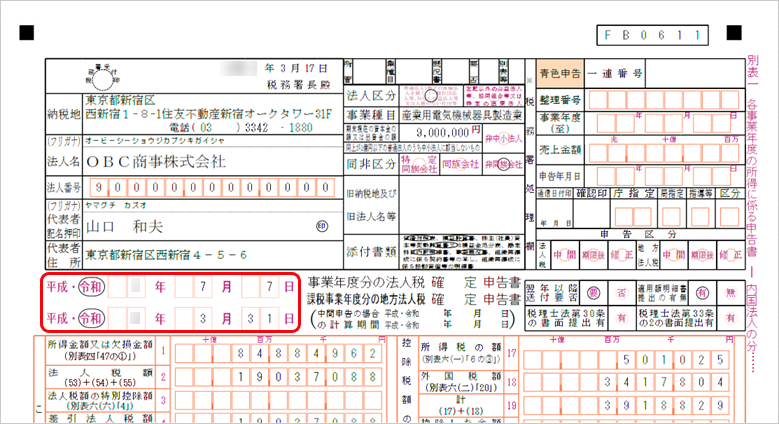Click the 税務署長殿 text
The height and width of the screenshot is (424, 779).
(298, 85)
